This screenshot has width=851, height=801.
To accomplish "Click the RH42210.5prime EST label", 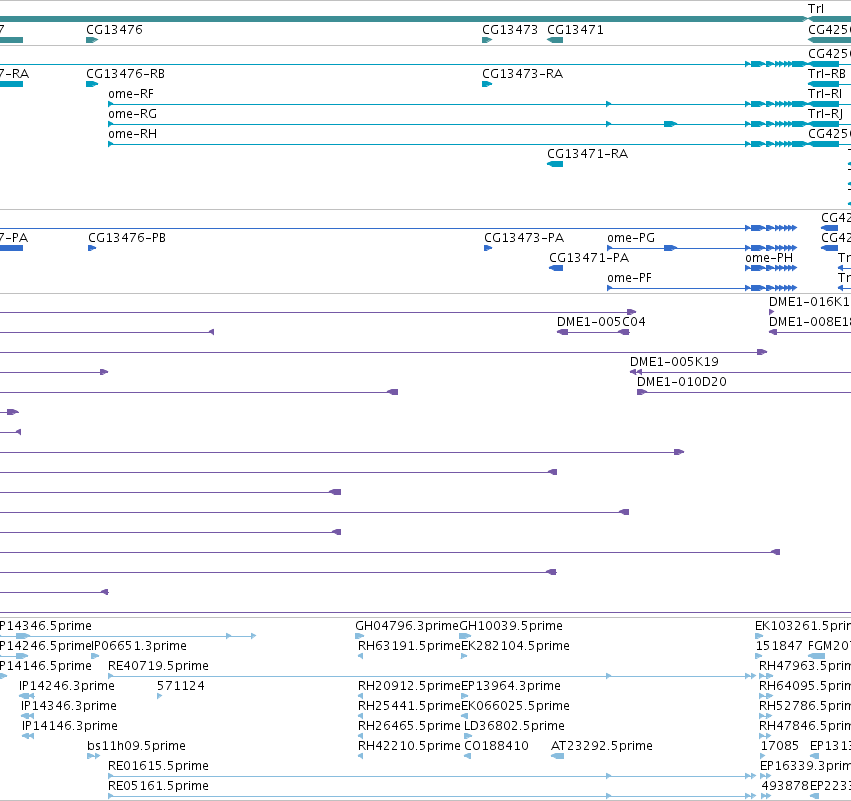I will [409, 747].
